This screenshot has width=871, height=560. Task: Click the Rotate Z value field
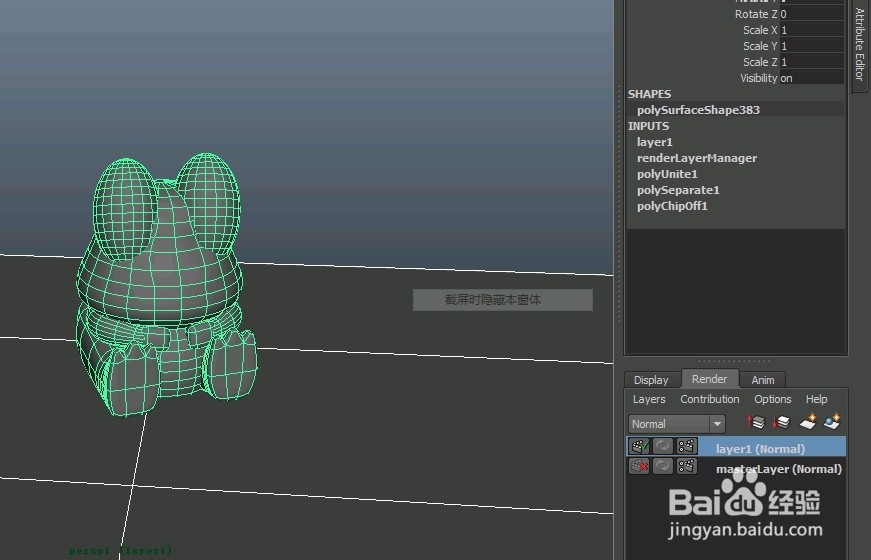[812, 14]
